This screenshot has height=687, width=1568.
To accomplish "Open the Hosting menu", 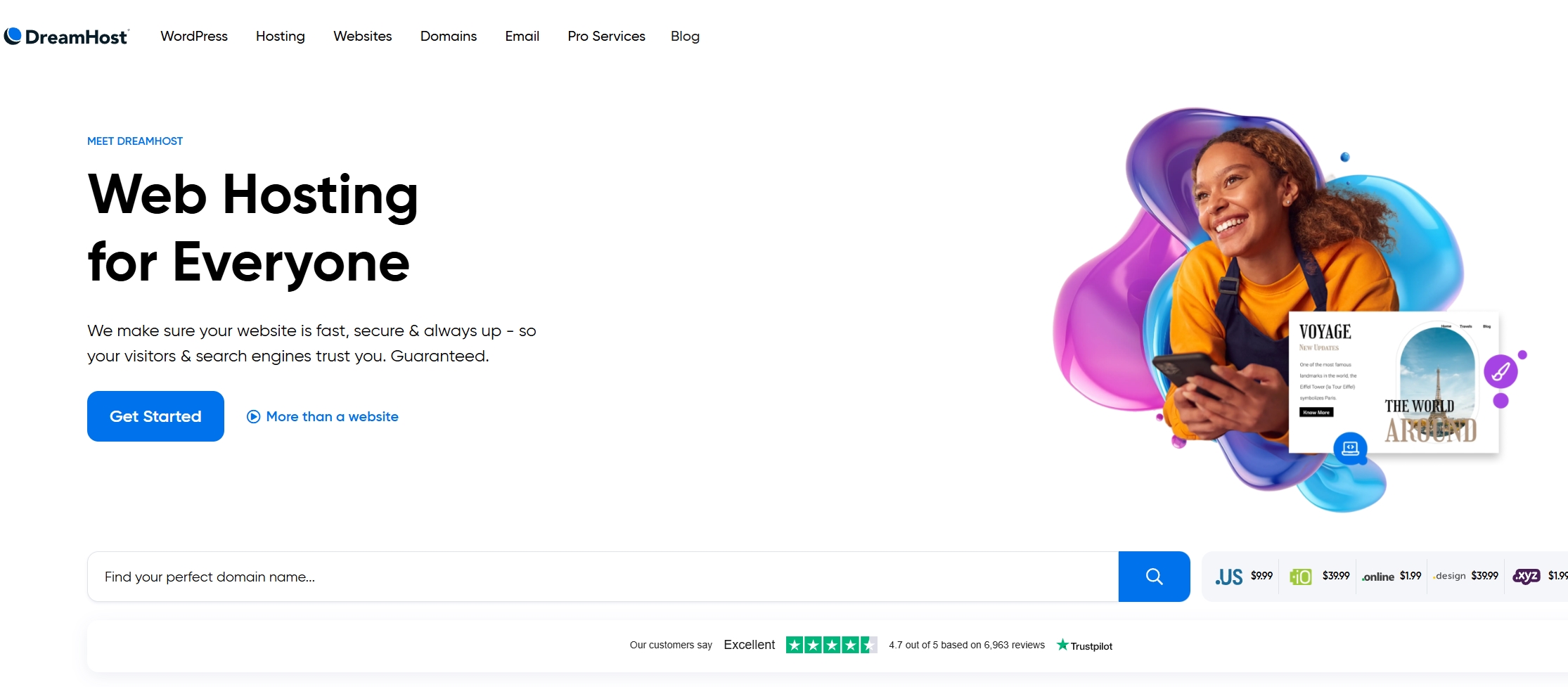I will point(281,36).
